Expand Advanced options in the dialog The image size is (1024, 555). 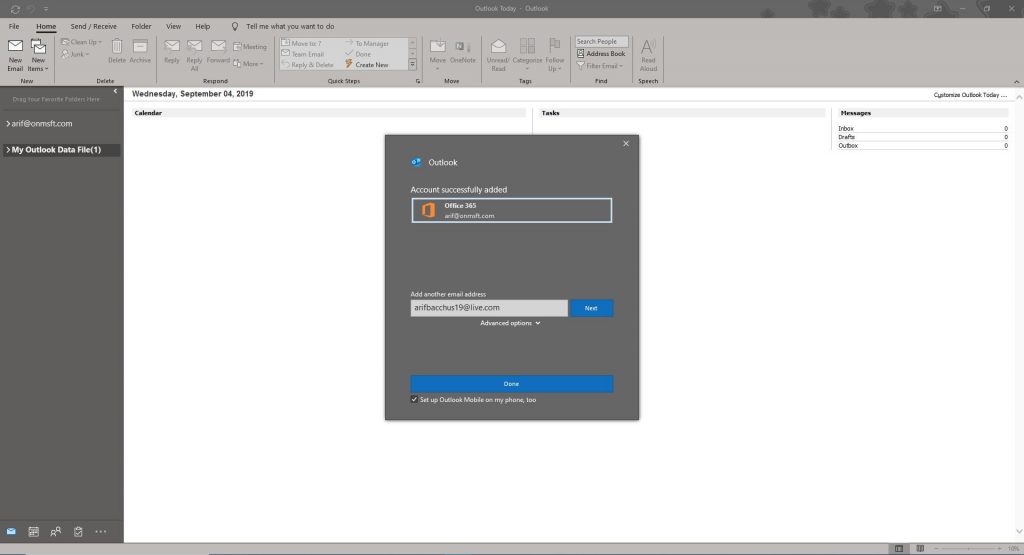pos(510,323)
